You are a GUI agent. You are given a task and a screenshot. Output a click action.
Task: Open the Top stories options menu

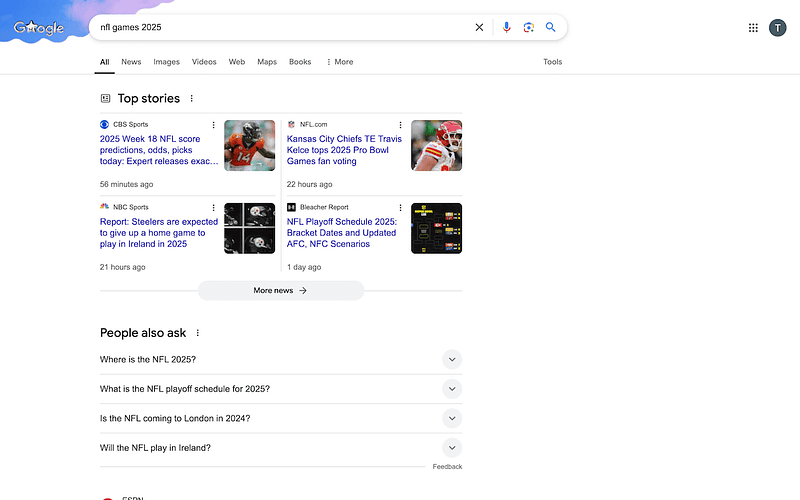[192, 98]
